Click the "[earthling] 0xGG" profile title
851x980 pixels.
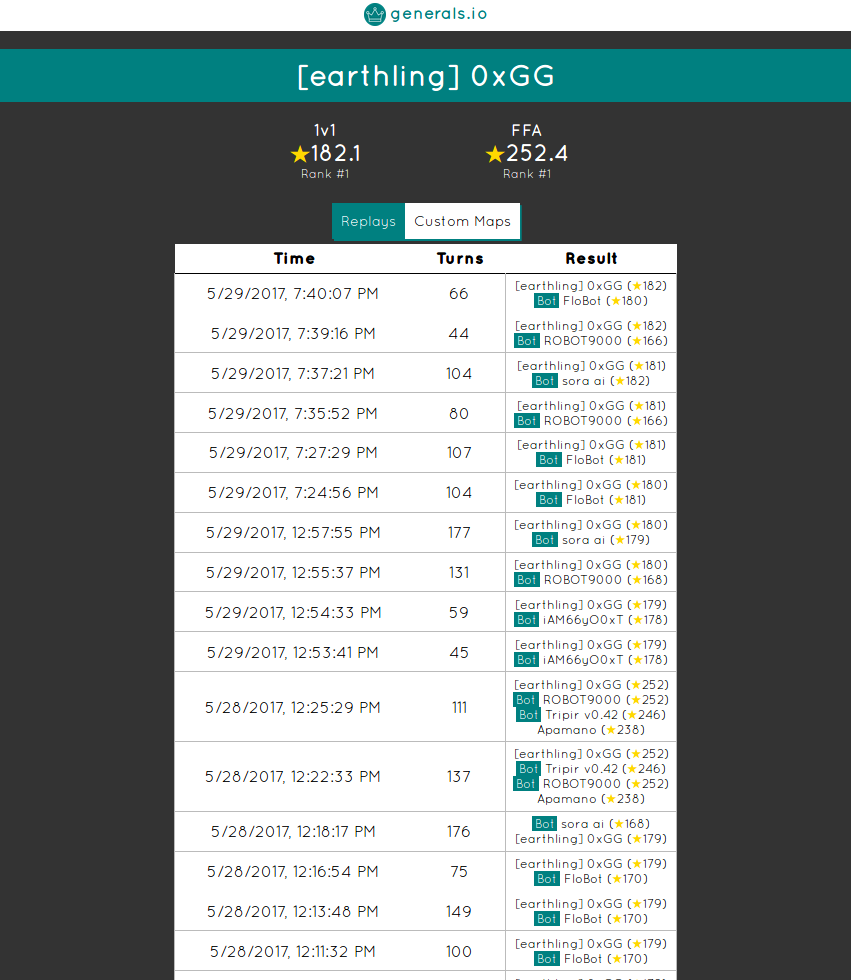[425, 77]
